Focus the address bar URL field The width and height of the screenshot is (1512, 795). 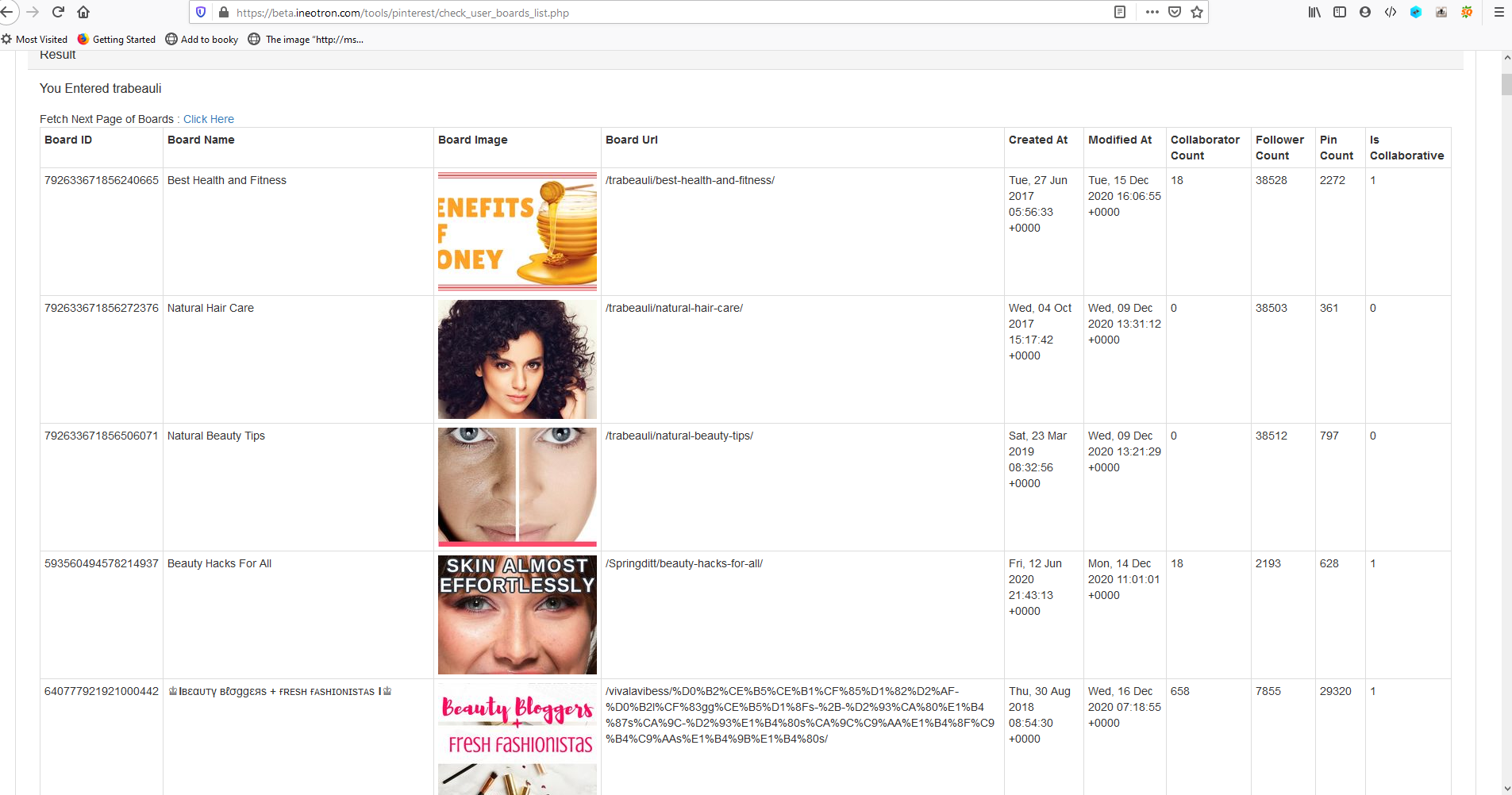[667, 13]
